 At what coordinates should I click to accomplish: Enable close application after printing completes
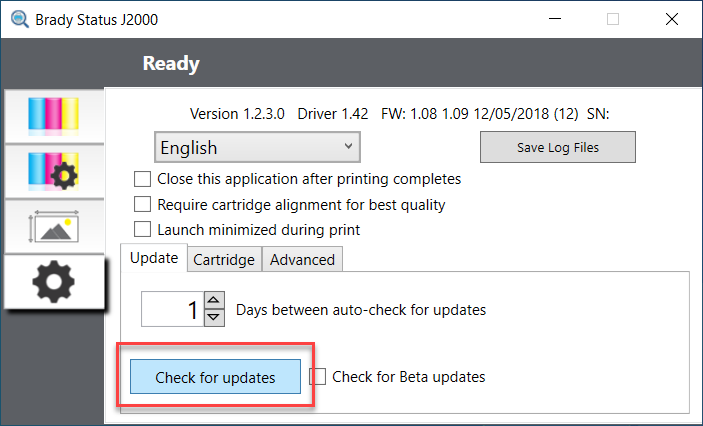click(143, 179)
